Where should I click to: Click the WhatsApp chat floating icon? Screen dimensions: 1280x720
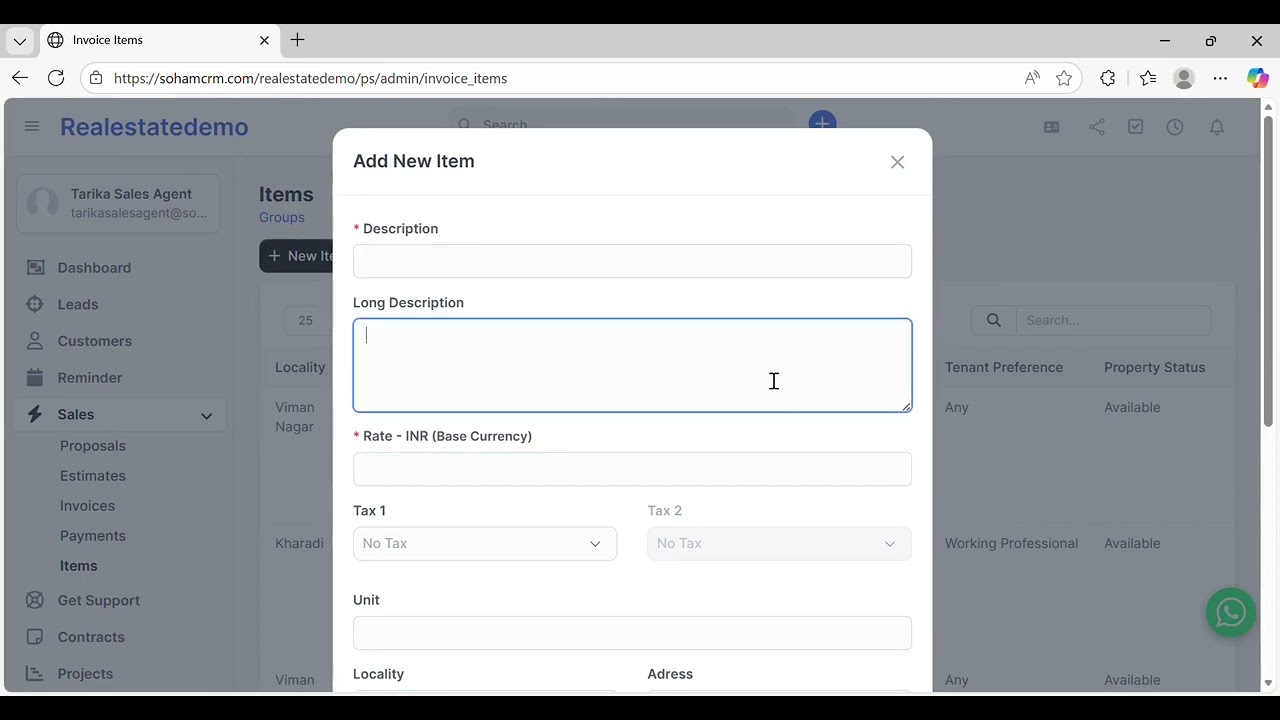(x=1230, y=612)
